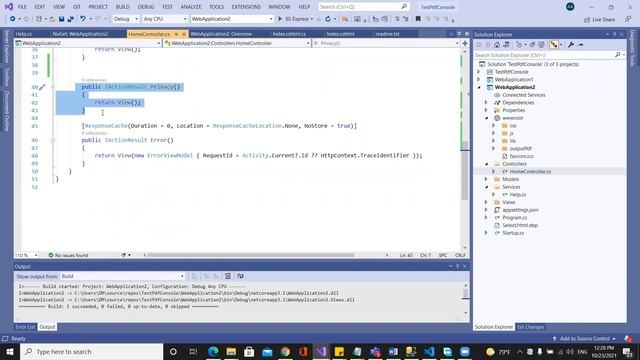Select appsettings.json in Solution Explorer
The width and height of the screenshot is (640, 360).
[520, 210]
